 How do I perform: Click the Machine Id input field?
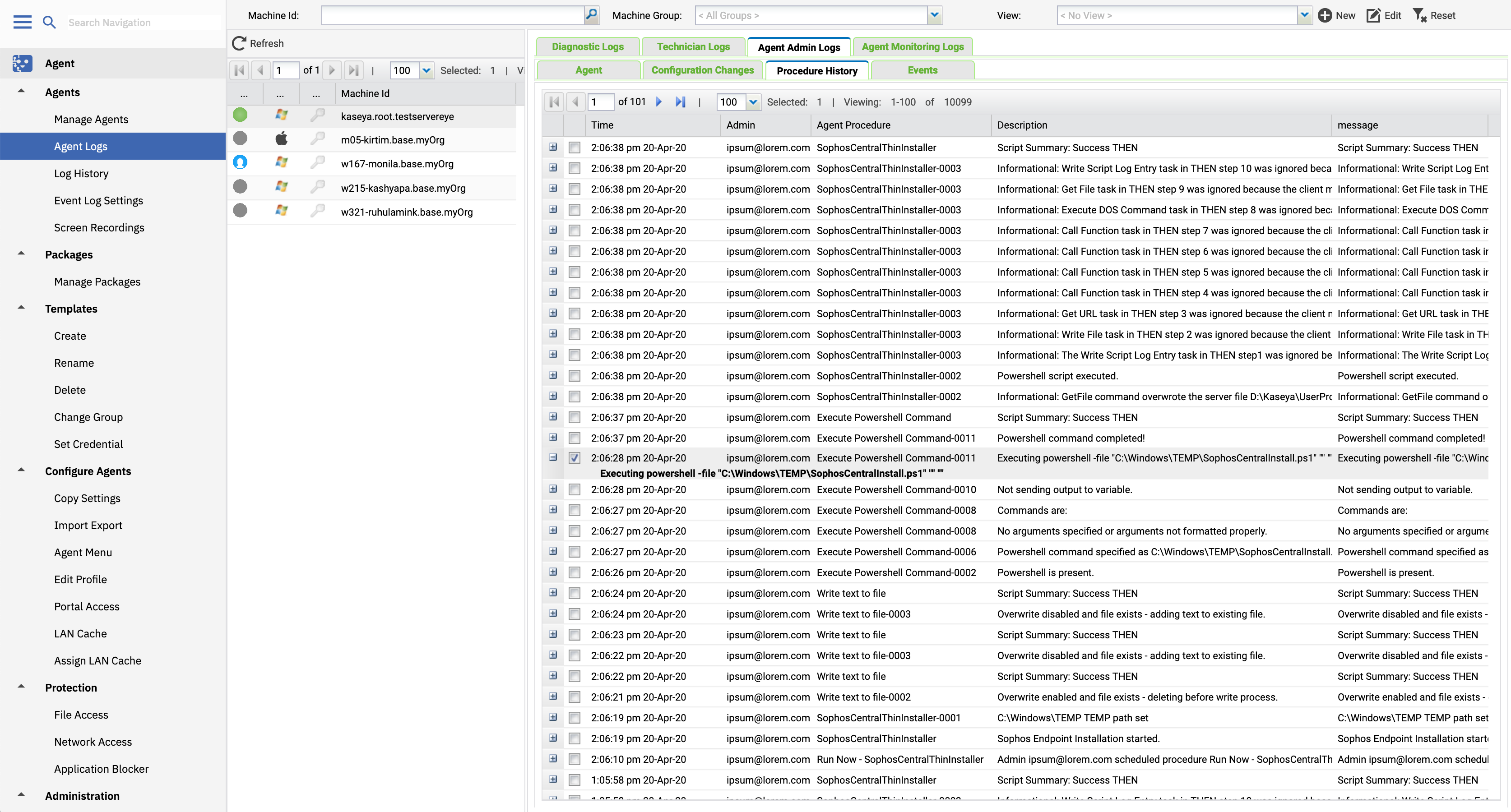[x=452, y=15]
